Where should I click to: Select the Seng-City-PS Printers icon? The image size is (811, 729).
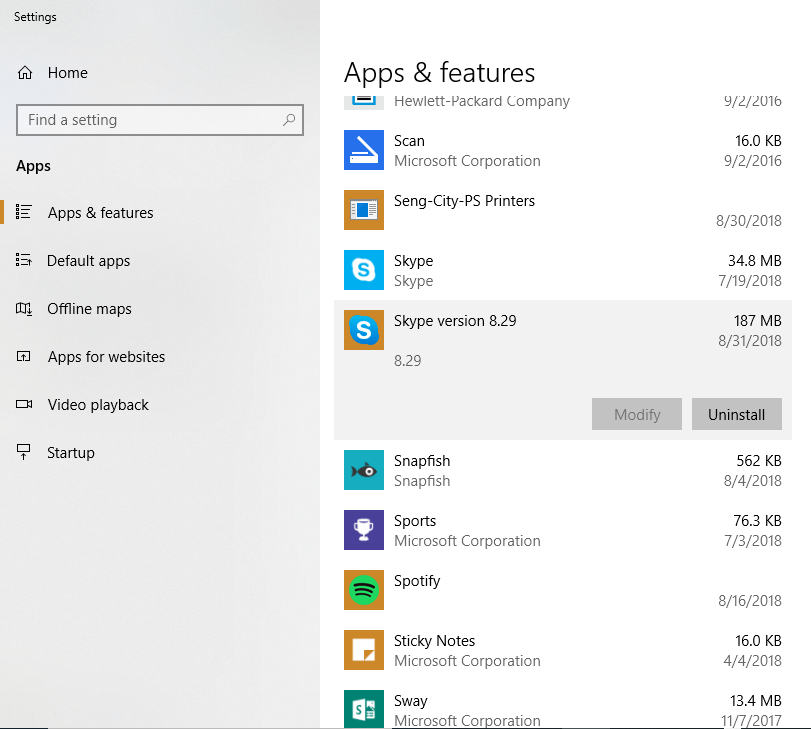pos(363,210)
